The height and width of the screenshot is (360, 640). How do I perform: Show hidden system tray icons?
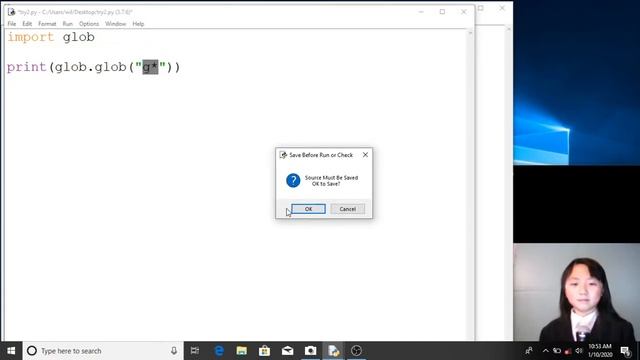(x=546, y=351)
